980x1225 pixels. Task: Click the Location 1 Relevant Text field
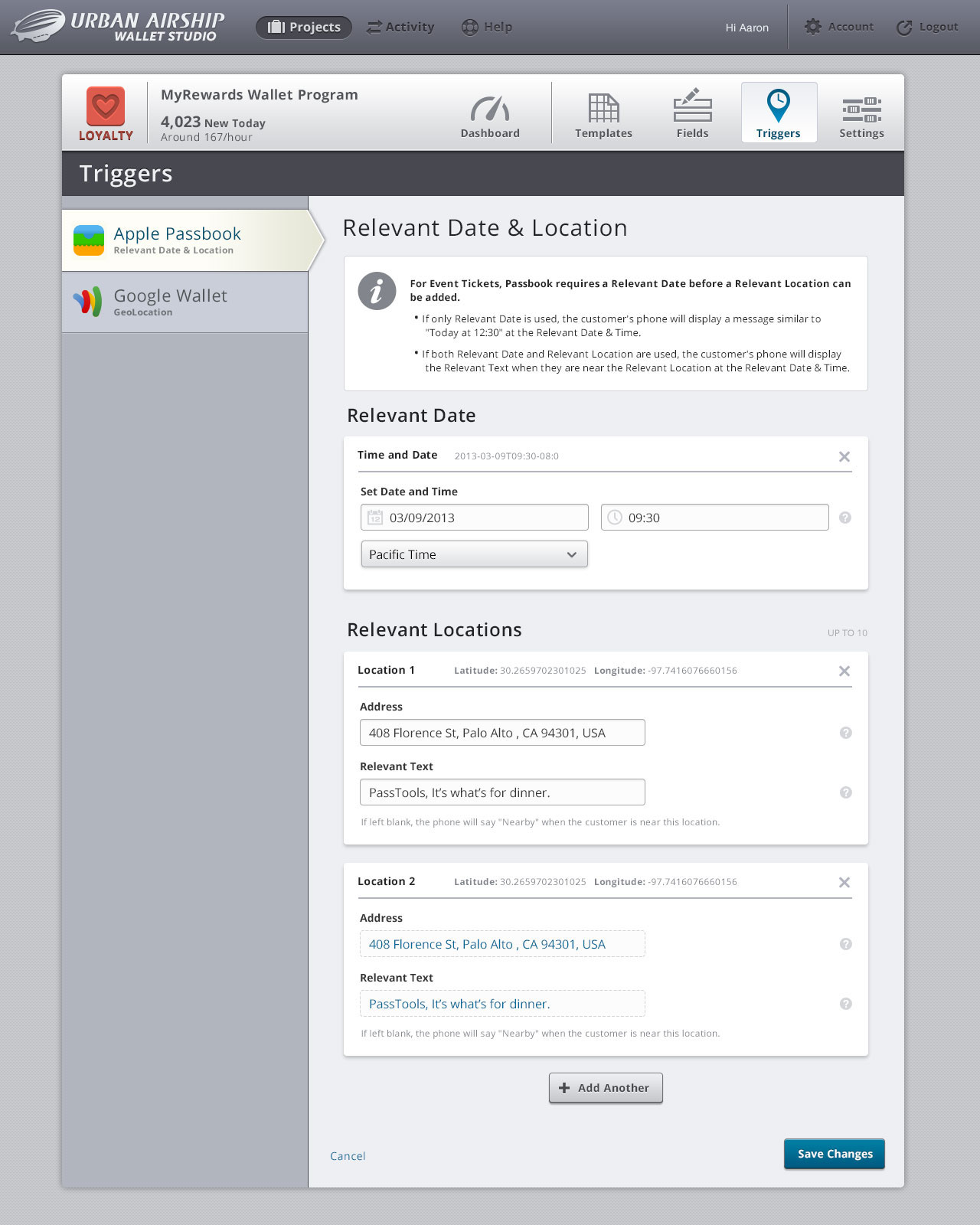click(502, 792)
